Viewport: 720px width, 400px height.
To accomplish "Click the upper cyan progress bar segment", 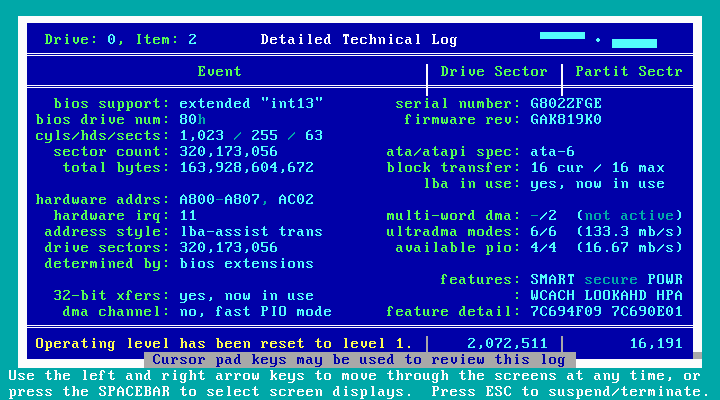I will click(x=562, y=36).
